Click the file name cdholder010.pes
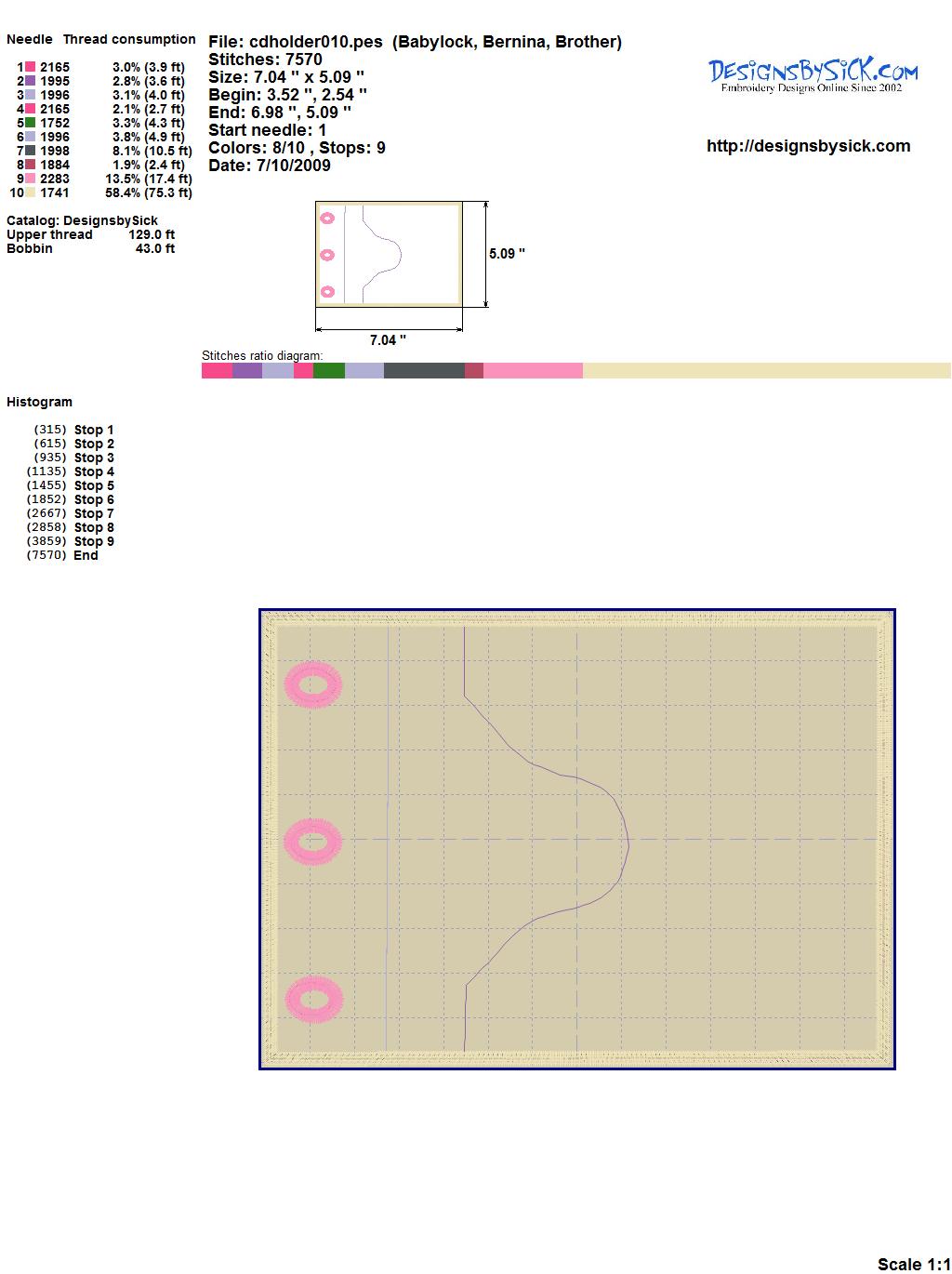Viewport: 952px width, 1274px height. [316, 42]
